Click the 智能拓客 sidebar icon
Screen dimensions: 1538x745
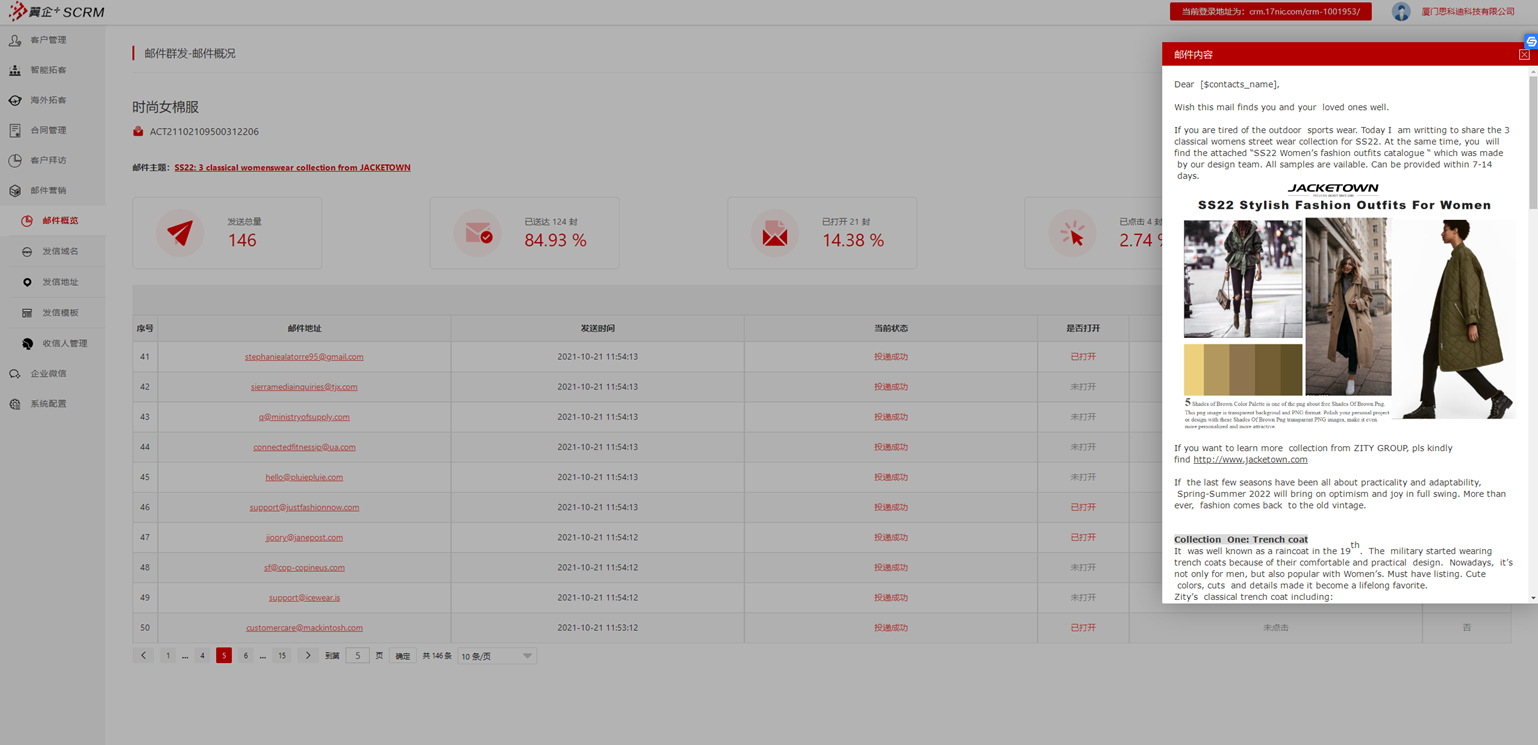click(x=15, y=70)
